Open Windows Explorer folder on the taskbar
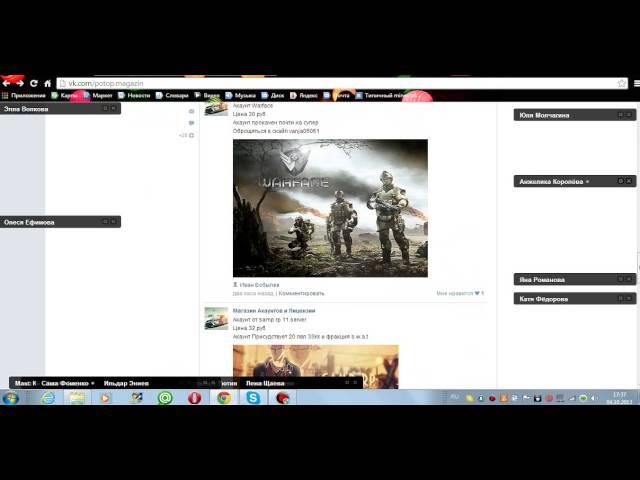 [77, 398]
